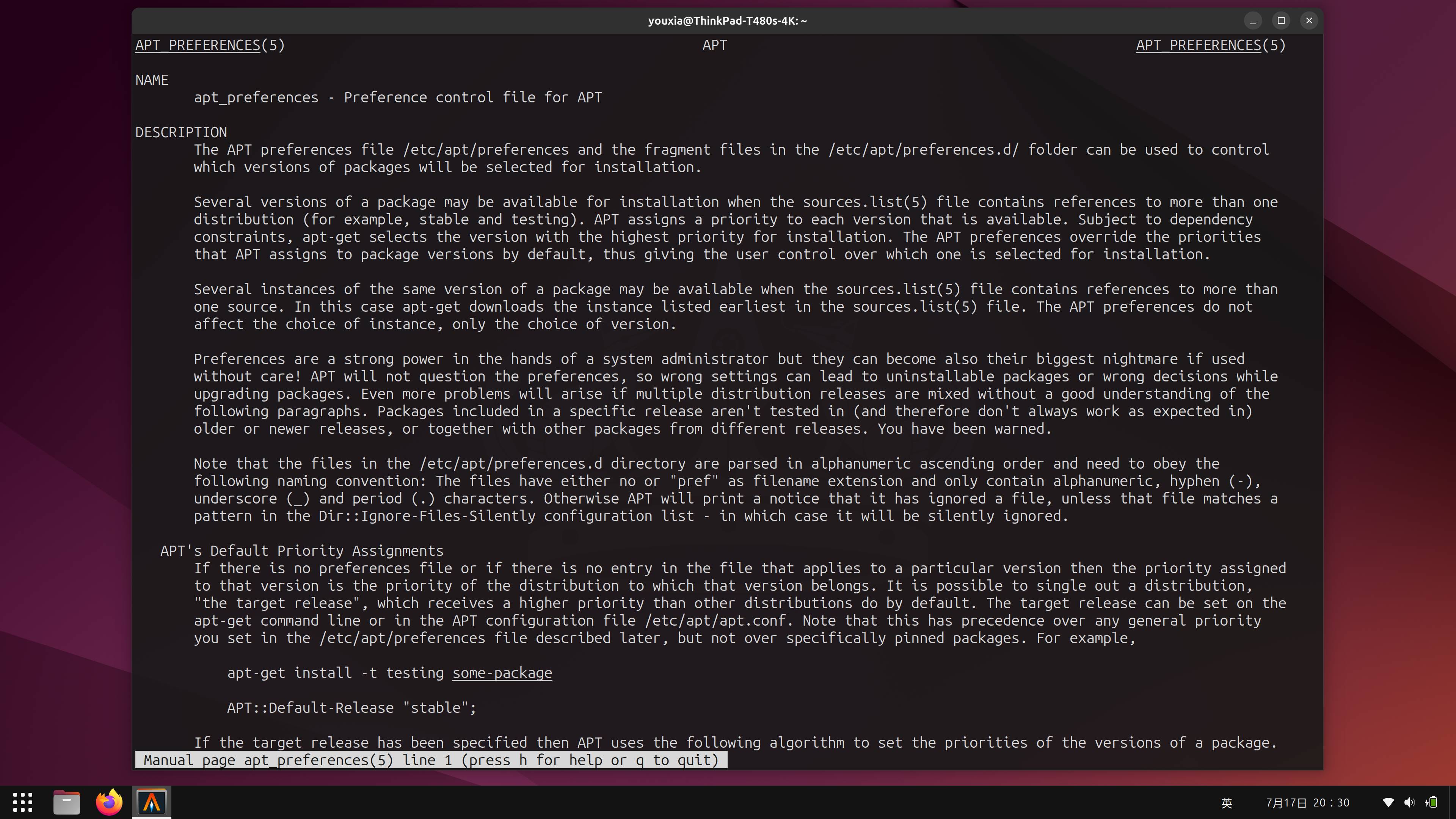Screen dimensions: 1456x819
Task: Click the line with Dir::Ignore-Files-Silently
Action: [631, 516]
